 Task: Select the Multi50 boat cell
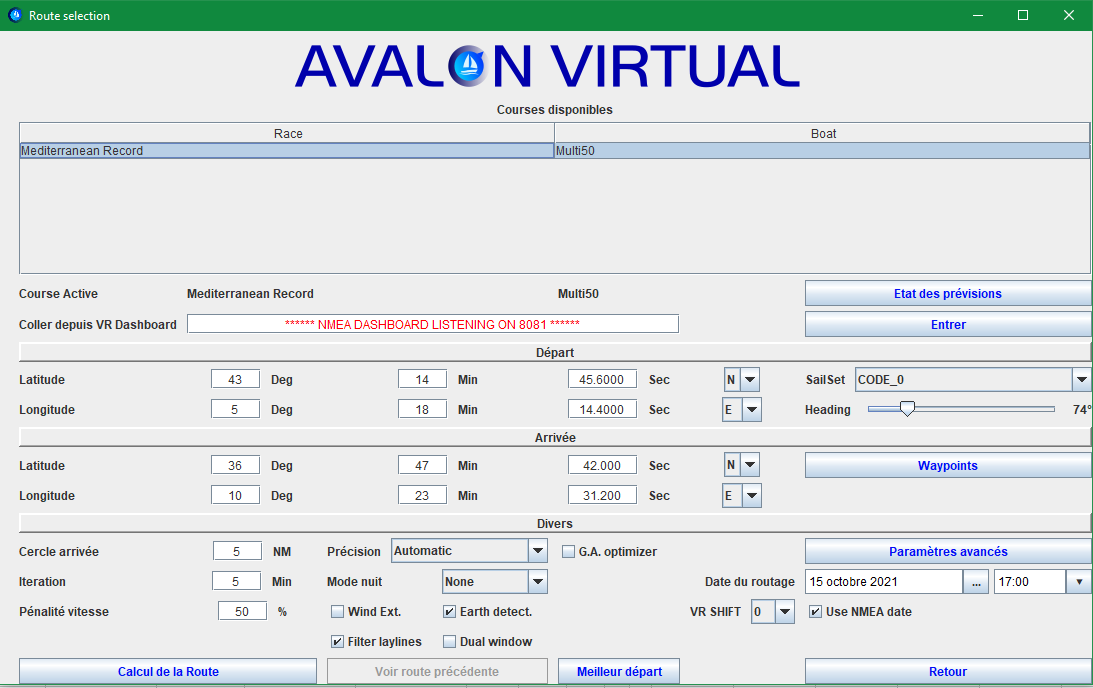click(x=823, y=151)
